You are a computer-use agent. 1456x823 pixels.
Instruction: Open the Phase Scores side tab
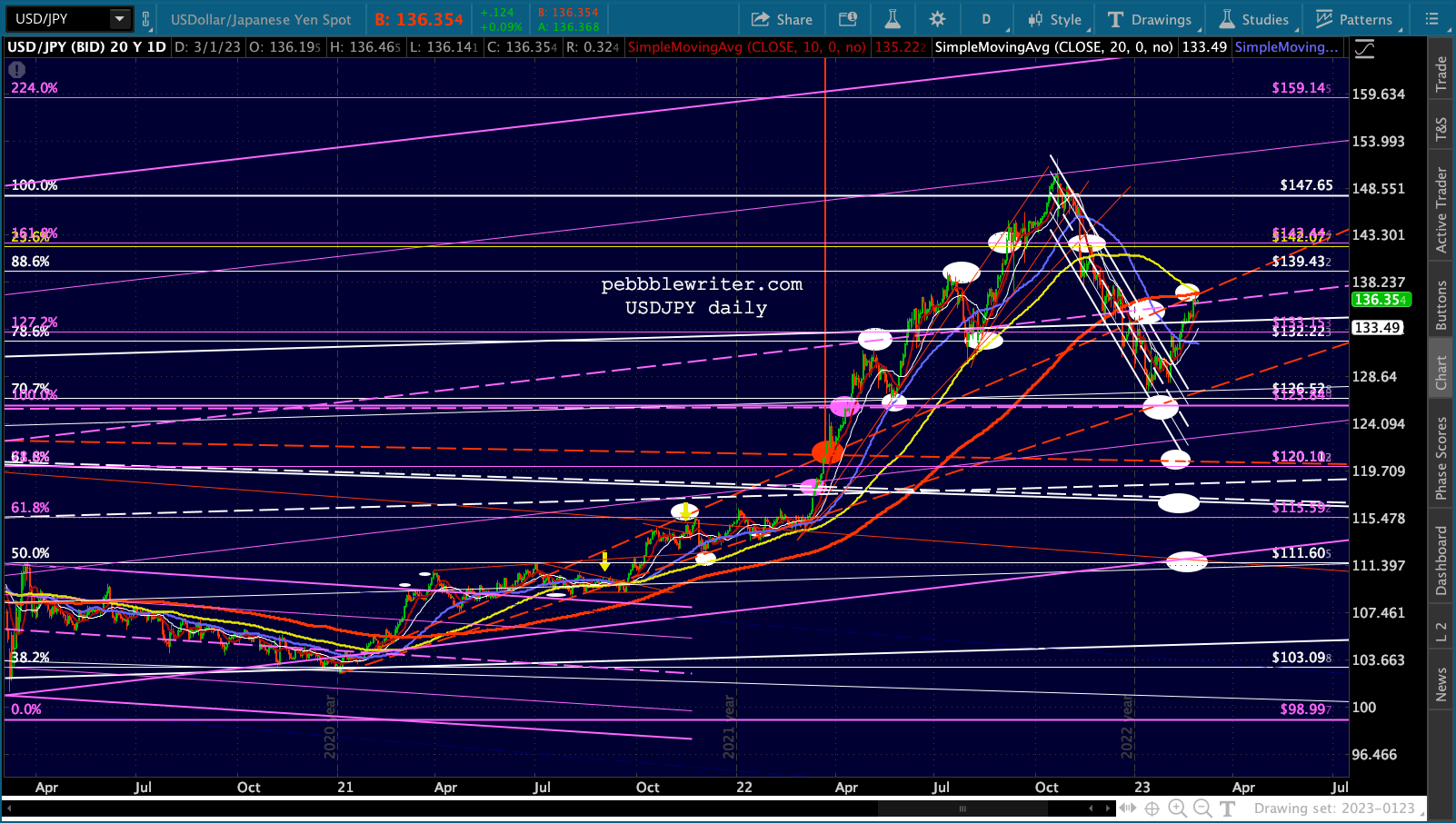point(1441,458)
